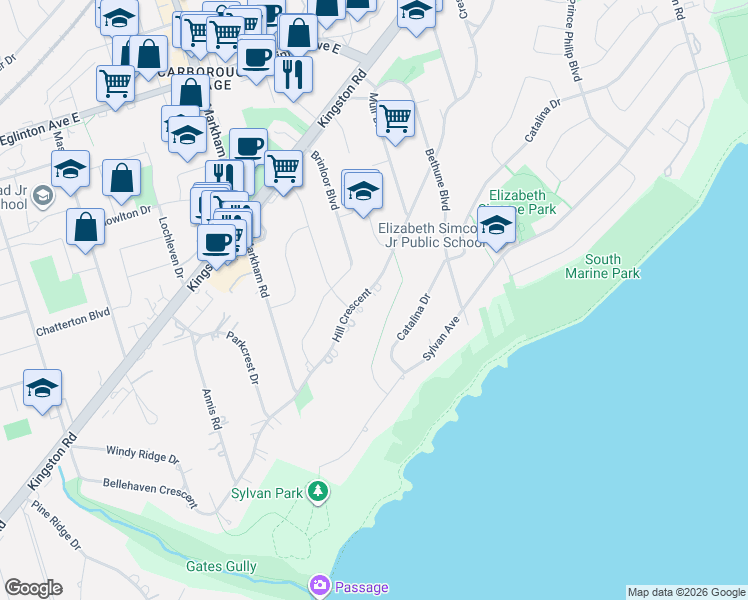Screen dimensions: 748x600
Task: Click the Google logo
Action: click(33, 588)
